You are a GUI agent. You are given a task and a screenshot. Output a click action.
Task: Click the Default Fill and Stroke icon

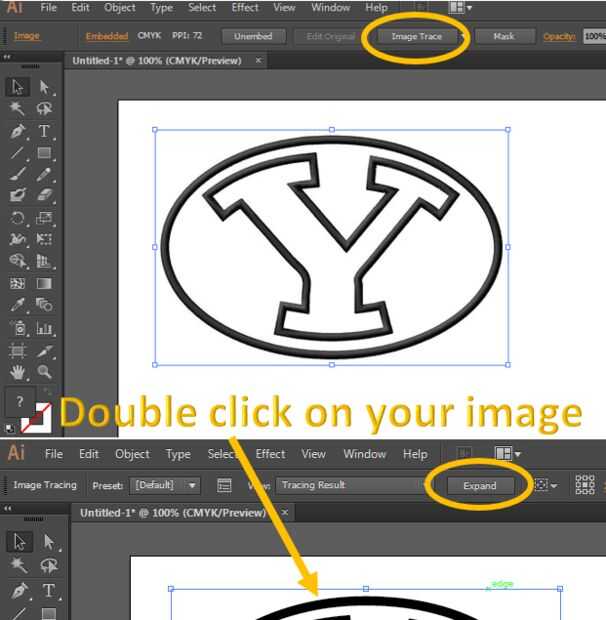[x=9, y=427]
